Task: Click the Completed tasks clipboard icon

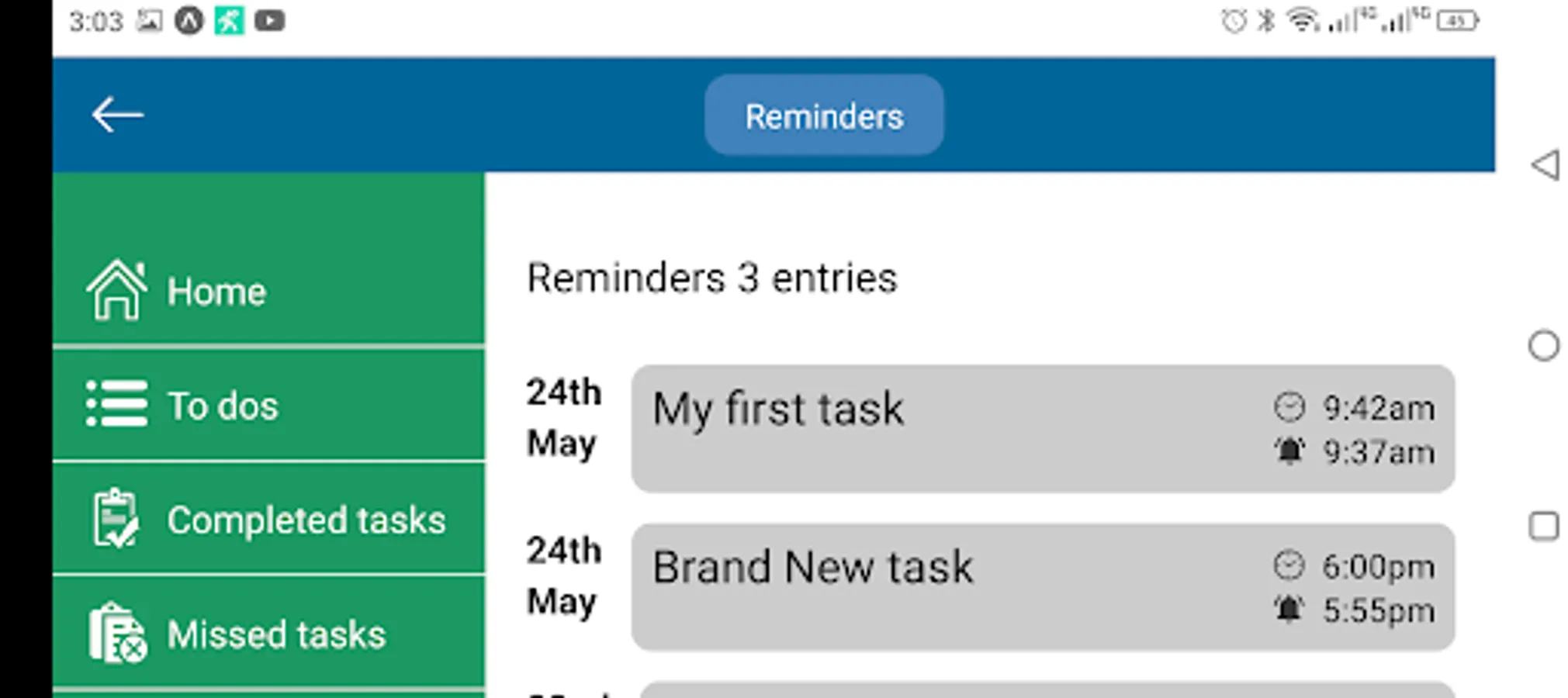Action: [x=116, y=518]
